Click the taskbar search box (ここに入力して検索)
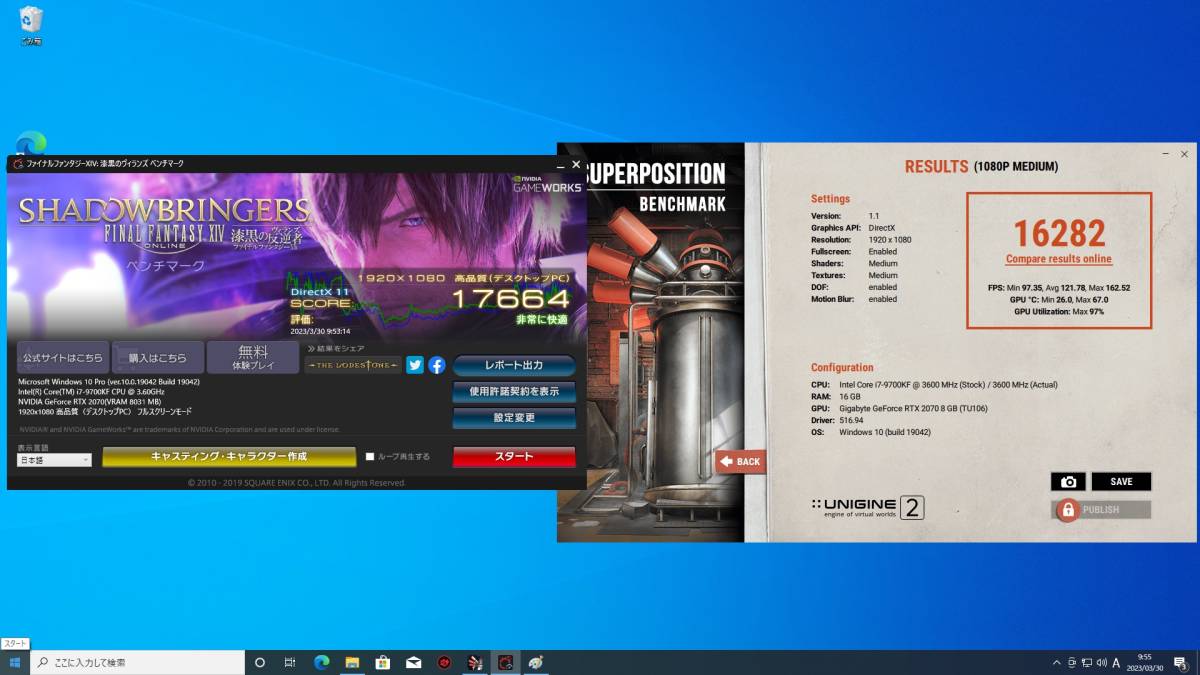This screenshot has width=1200, height=675. tap(138, 662)
